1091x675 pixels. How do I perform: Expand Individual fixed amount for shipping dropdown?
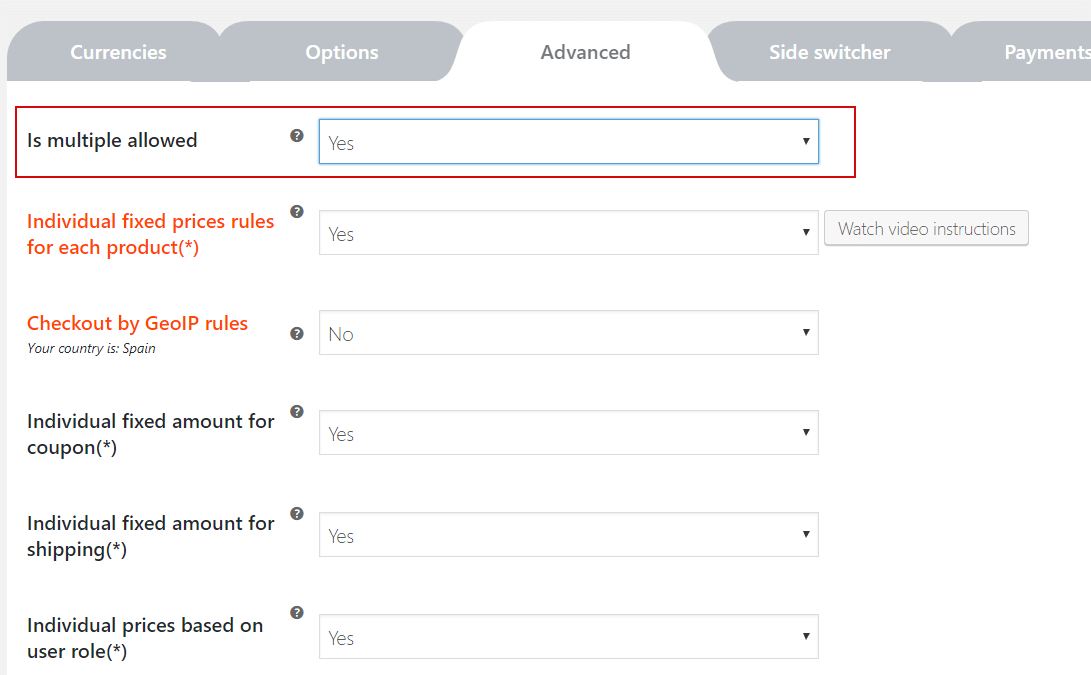point(568,535)
